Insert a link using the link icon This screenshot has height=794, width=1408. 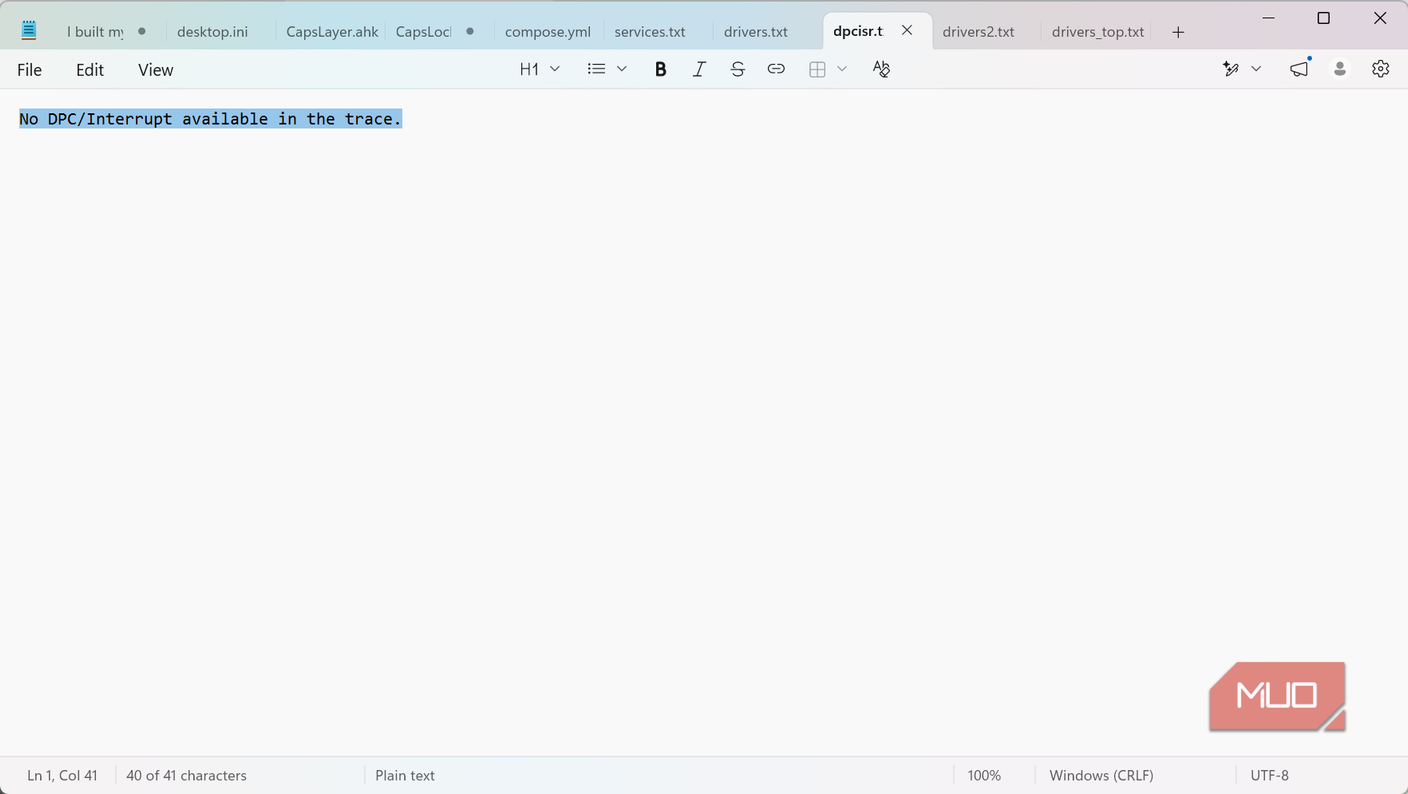pyautogui.click(x=776, y=69)
